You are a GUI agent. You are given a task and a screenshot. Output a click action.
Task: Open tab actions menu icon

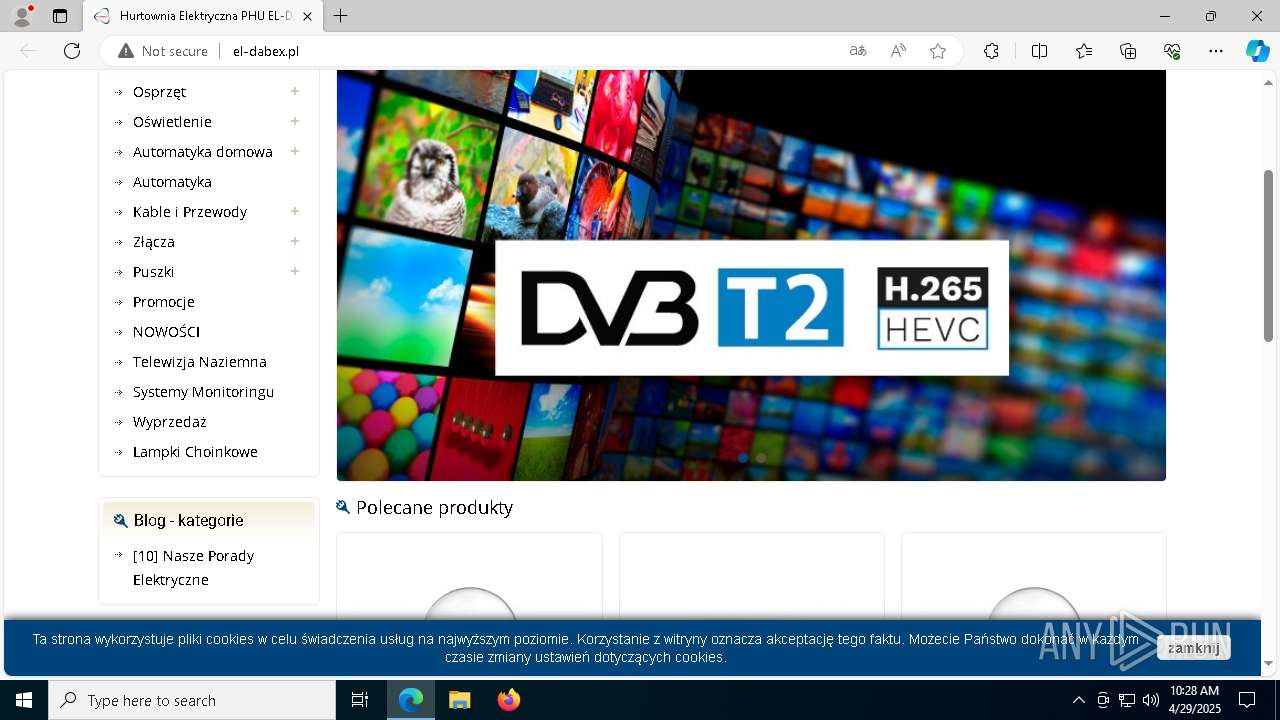coord(60,16)
